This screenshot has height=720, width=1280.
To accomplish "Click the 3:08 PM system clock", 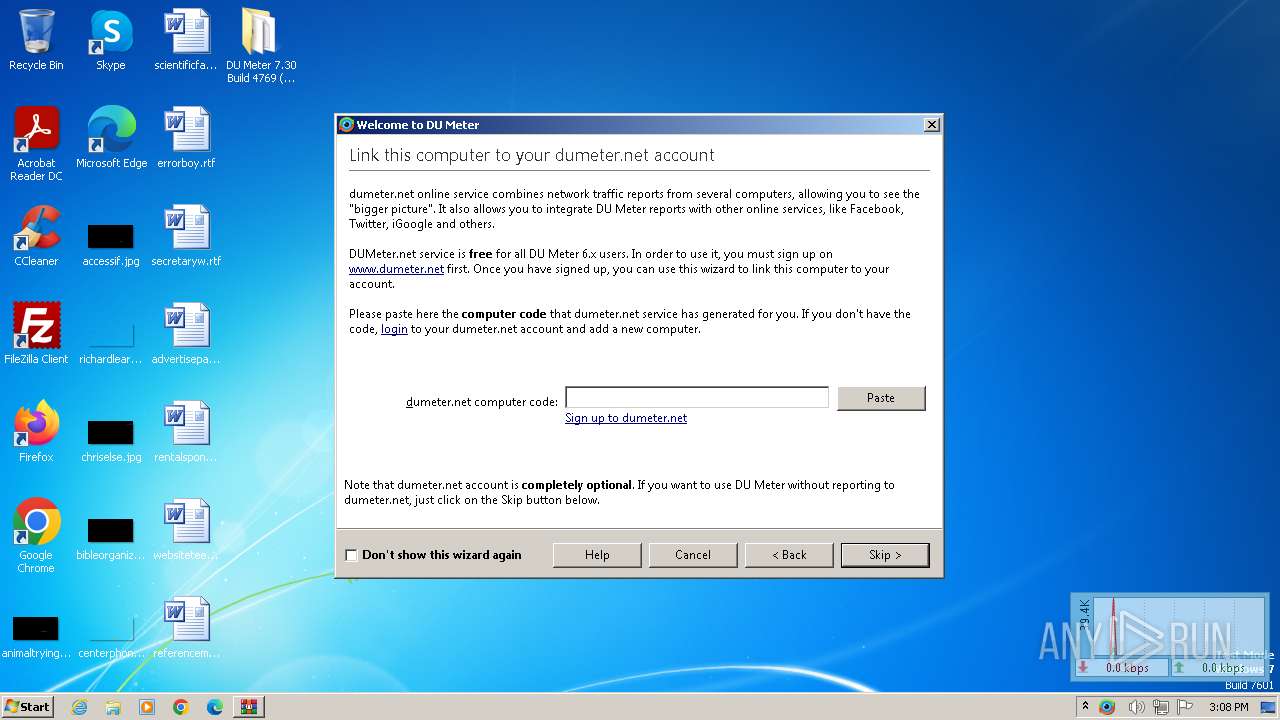I will pos(1228,707).
